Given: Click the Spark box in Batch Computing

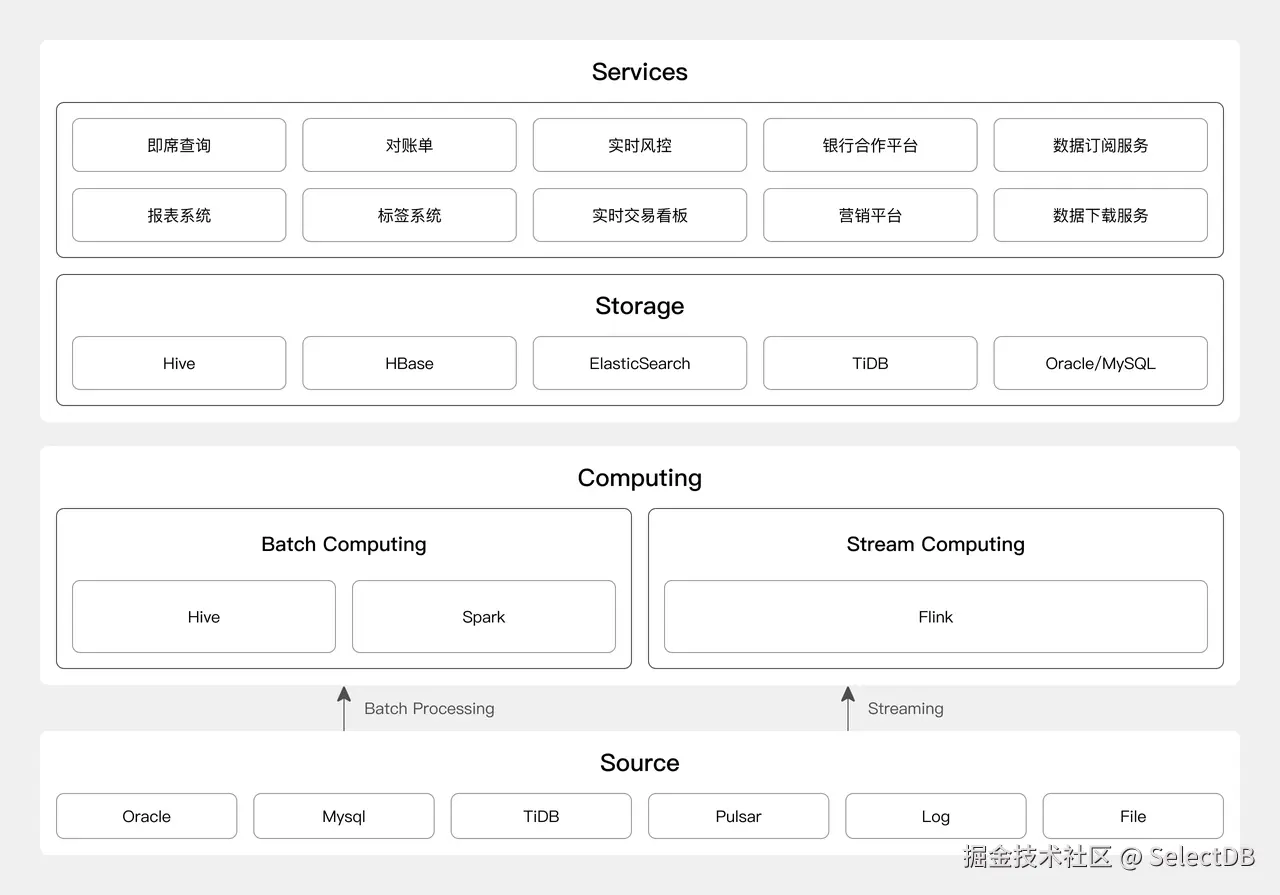Looking at the screenshot, I should (484, 617).
